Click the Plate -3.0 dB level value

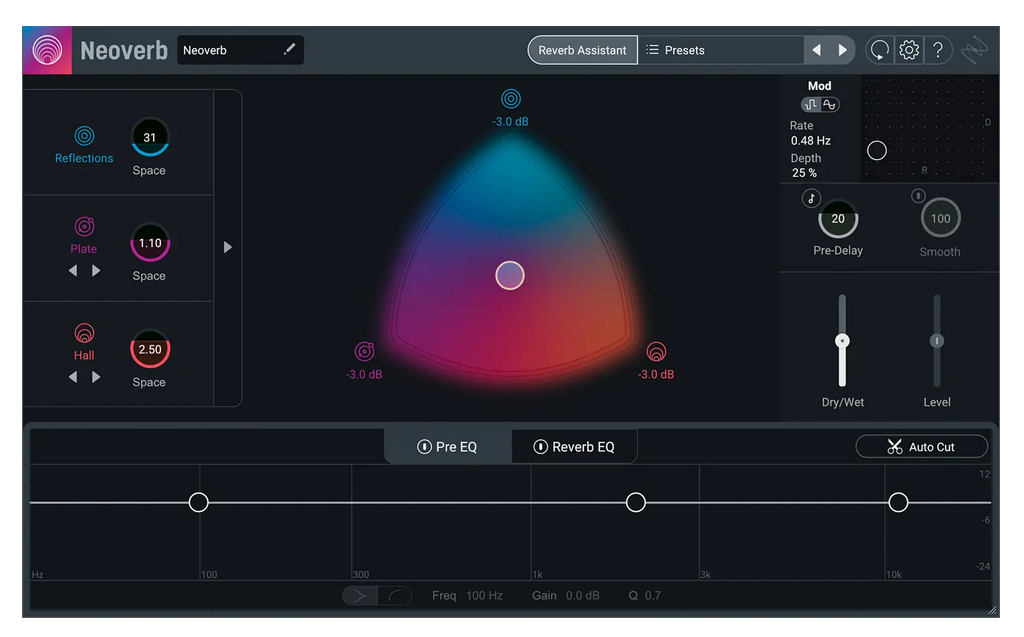(364, 374)
